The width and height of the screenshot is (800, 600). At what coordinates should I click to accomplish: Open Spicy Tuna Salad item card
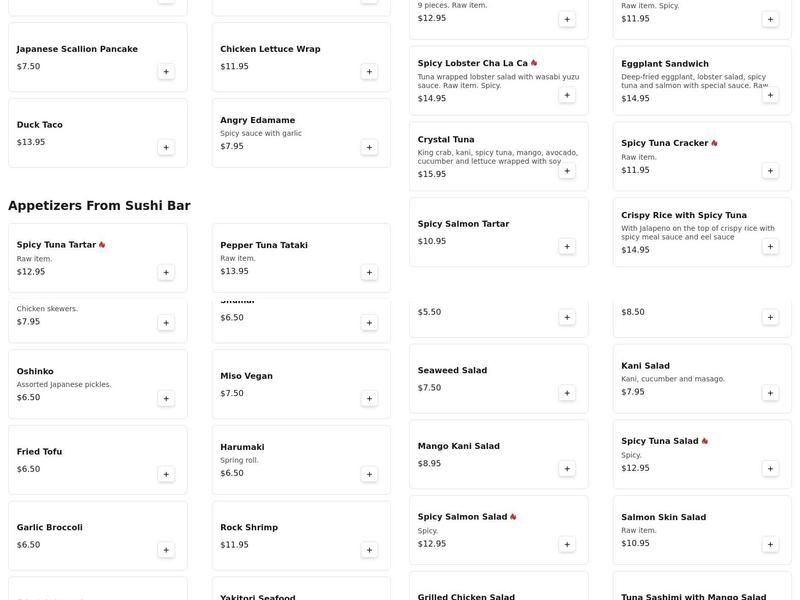point(680,441)
